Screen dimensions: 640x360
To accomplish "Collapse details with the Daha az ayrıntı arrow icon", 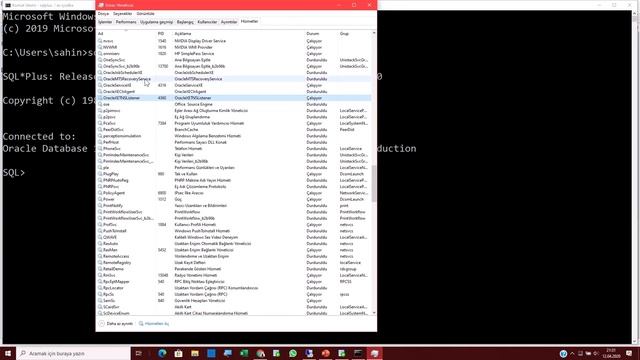I will (102, 324).
